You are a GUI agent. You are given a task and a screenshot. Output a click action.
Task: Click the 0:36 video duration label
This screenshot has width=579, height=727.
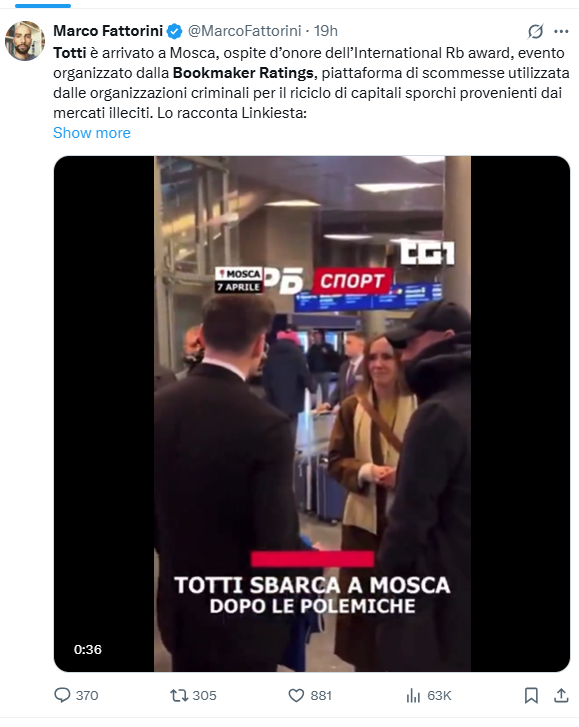tap(88, 650)
